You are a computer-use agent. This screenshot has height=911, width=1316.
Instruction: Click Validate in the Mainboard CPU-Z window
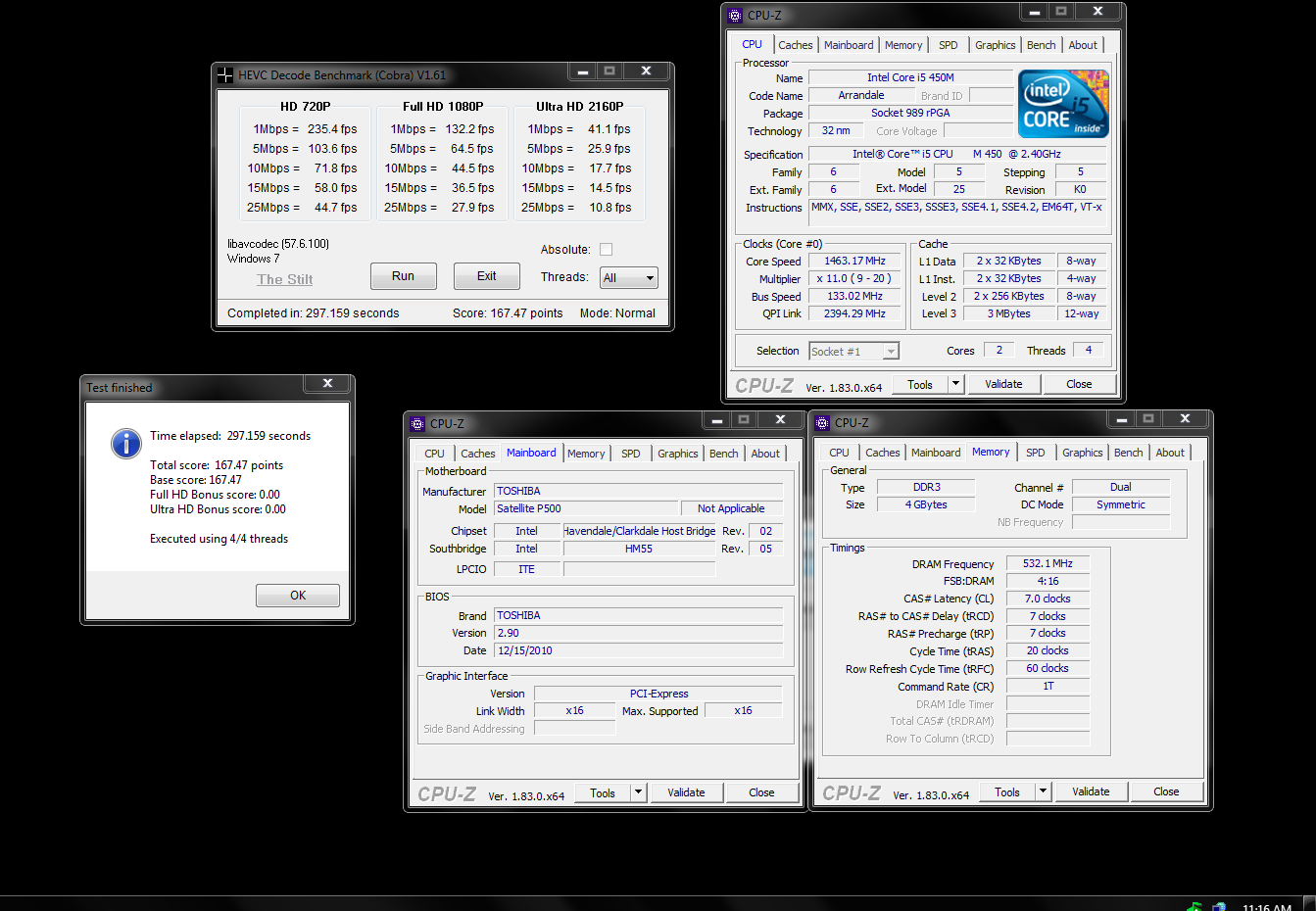tap(686, 792)
